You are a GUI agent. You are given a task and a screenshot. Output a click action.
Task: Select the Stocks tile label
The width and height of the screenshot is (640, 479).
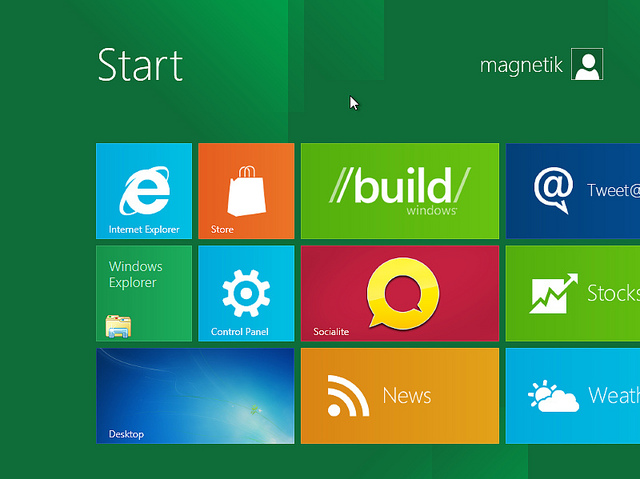click(x=613, y=293)
